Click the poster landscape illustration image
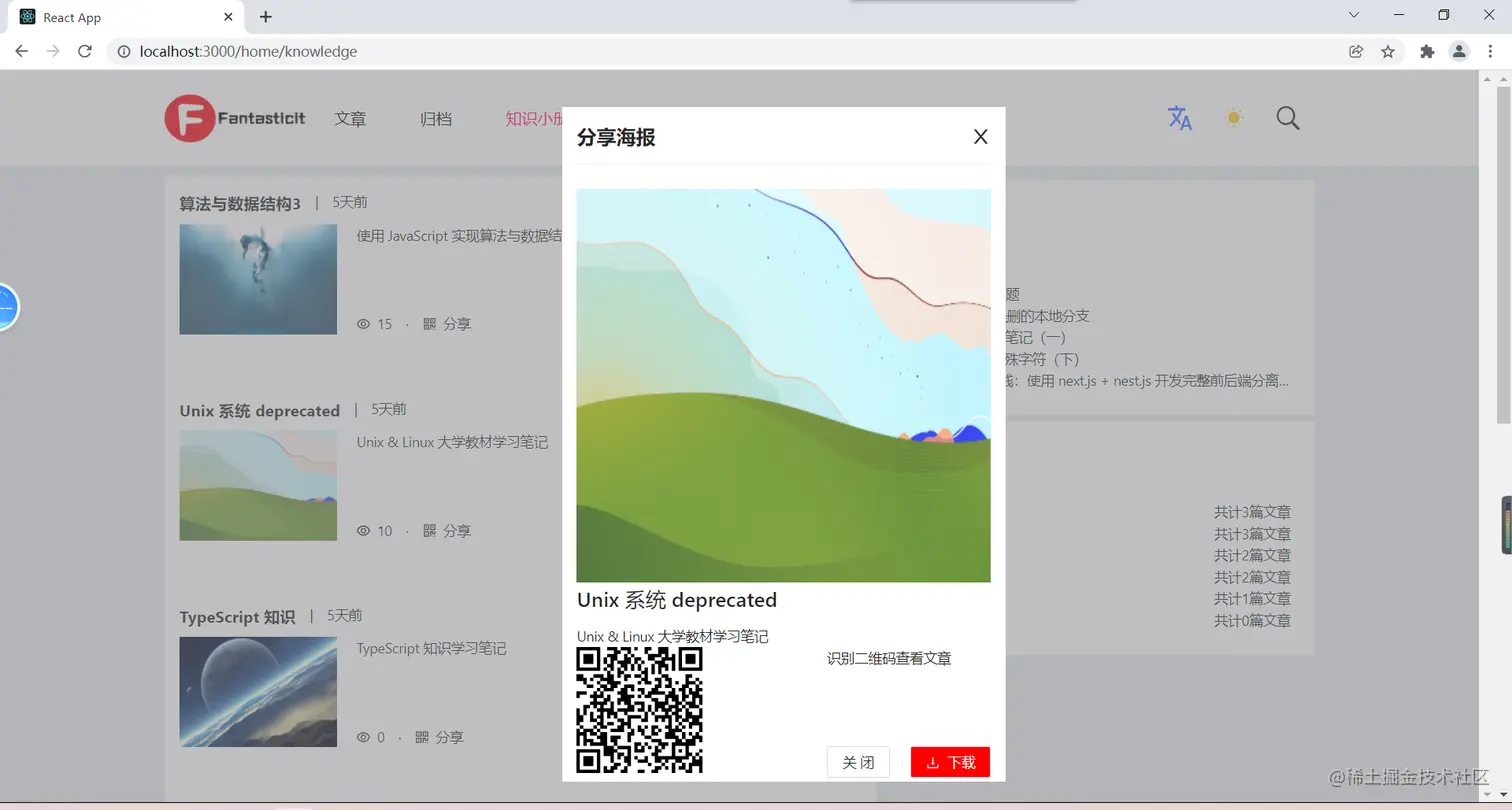The image size is (1512, 810). click(784, 385)
